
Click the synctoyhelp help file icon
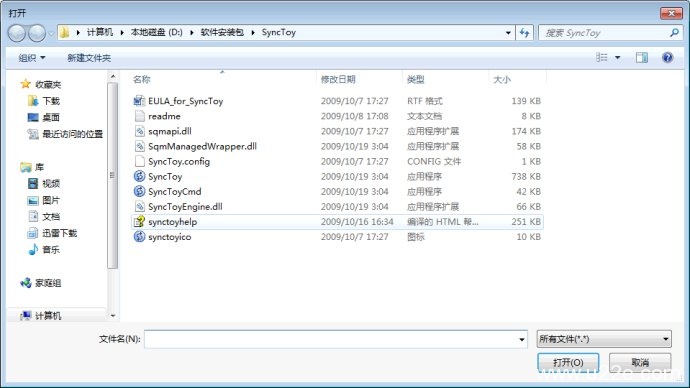139,221
